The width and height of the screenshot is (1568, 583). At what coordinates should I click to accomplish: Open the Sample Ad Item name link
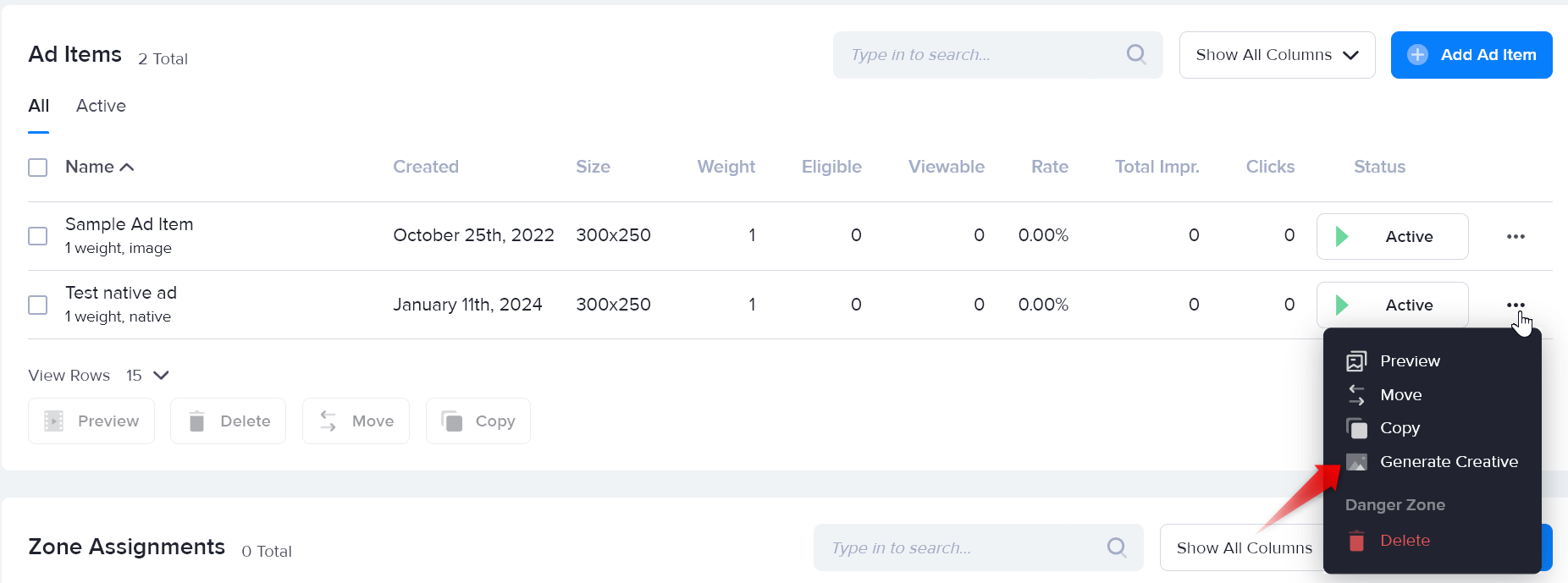click(129, 224)
